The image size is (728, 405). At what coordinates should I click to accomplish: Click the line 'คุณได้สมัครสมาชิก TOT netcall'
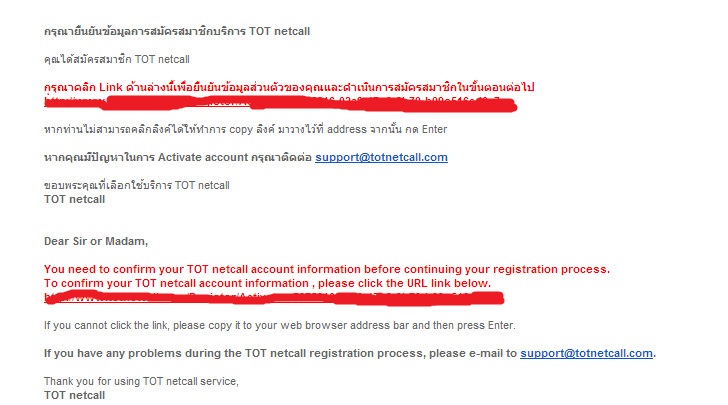point(117,59)
